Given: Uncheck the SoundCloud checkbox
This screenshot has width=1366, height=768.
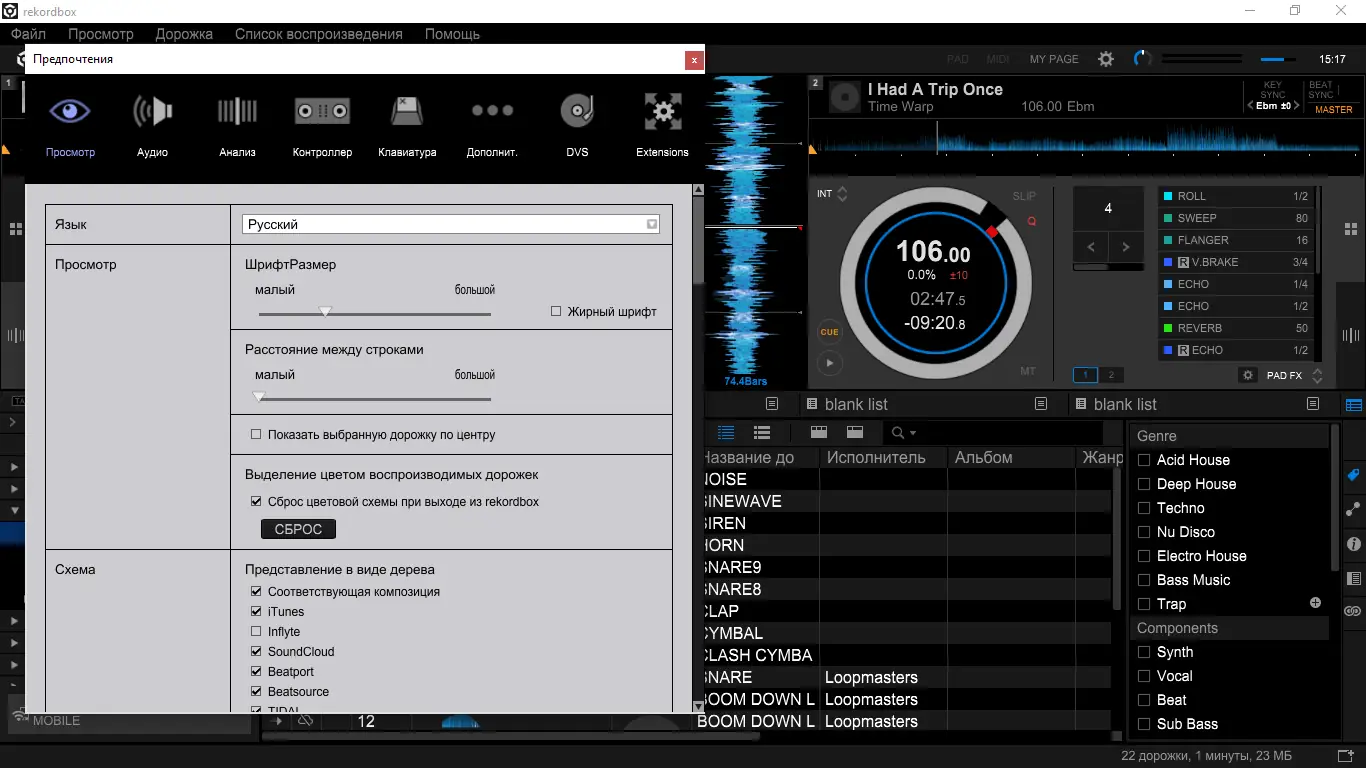Looking at the screenshot, I should [256, 651].
